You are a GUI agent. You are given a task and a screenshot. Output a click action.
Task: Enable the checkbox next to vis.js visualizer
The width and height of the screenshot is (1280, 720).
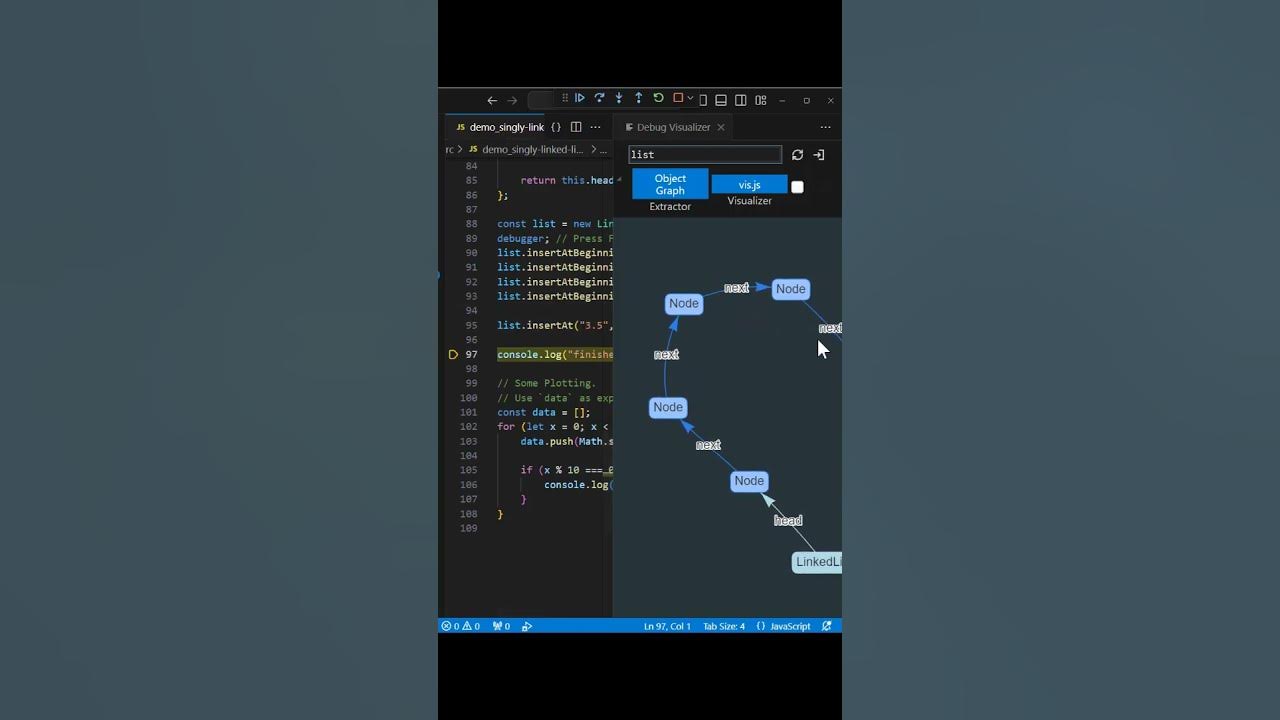tap(797, 187)
